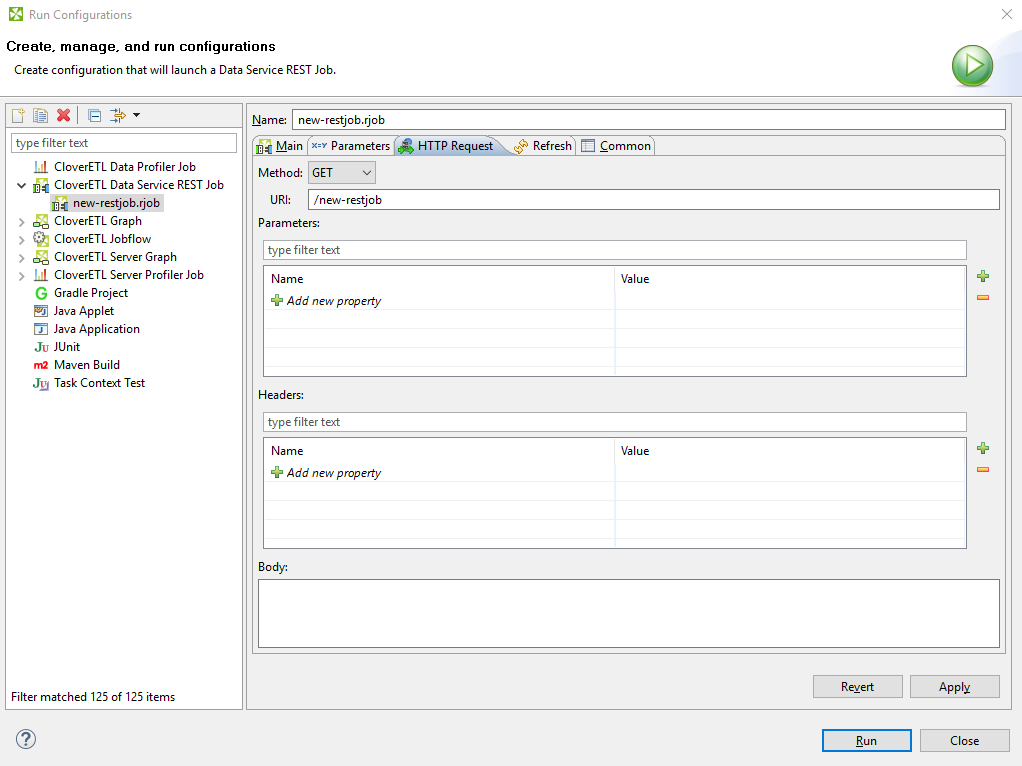Click the Parameters filter text field
This screenshot has height=766, width=1022.
[x=615, y=250]
